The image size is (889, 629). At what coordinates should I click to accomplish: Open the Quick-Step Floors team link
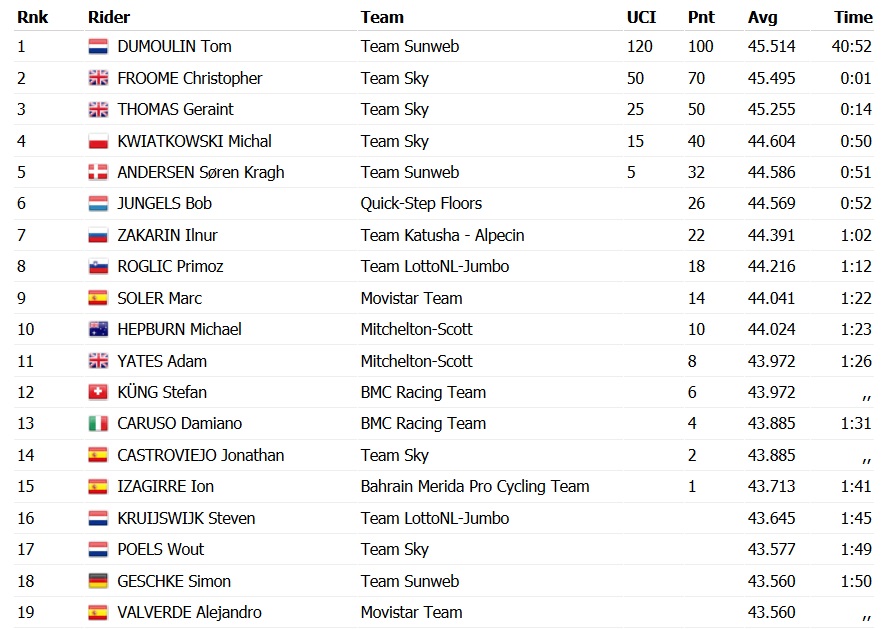coord(421,203)
